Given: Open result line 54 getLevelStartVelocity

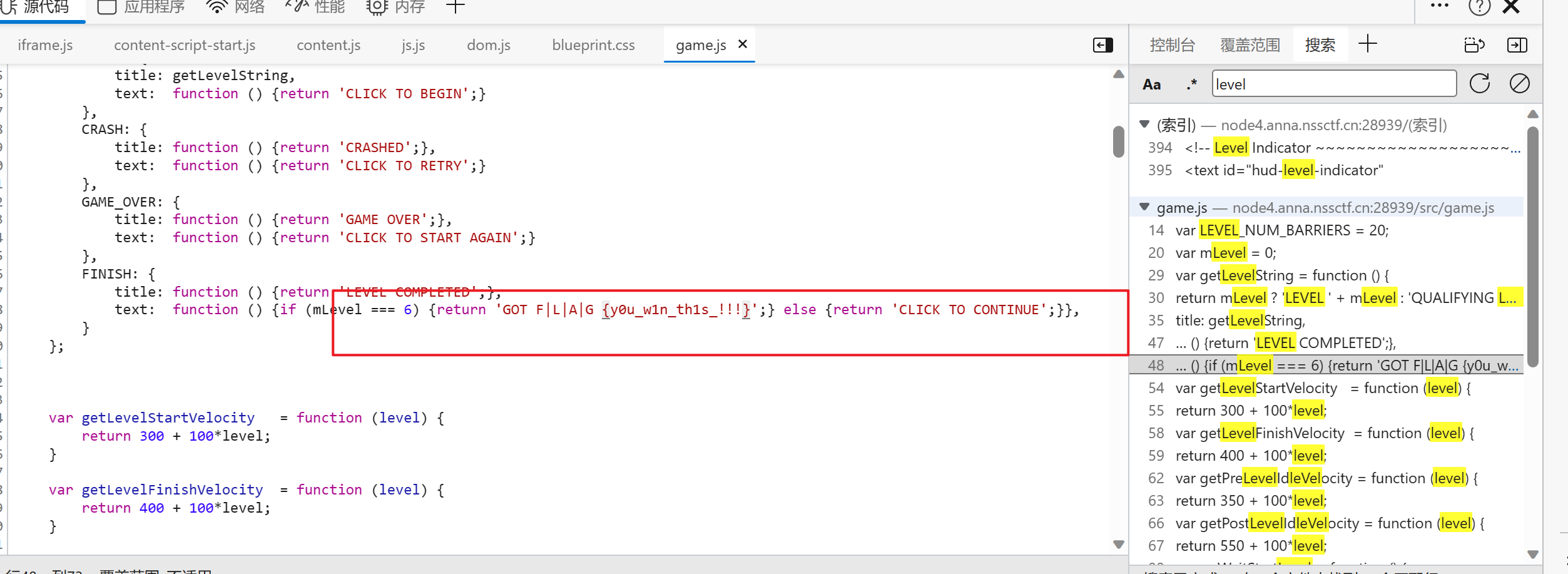Looking at the screenshot, I should (x=1326, y=388).
